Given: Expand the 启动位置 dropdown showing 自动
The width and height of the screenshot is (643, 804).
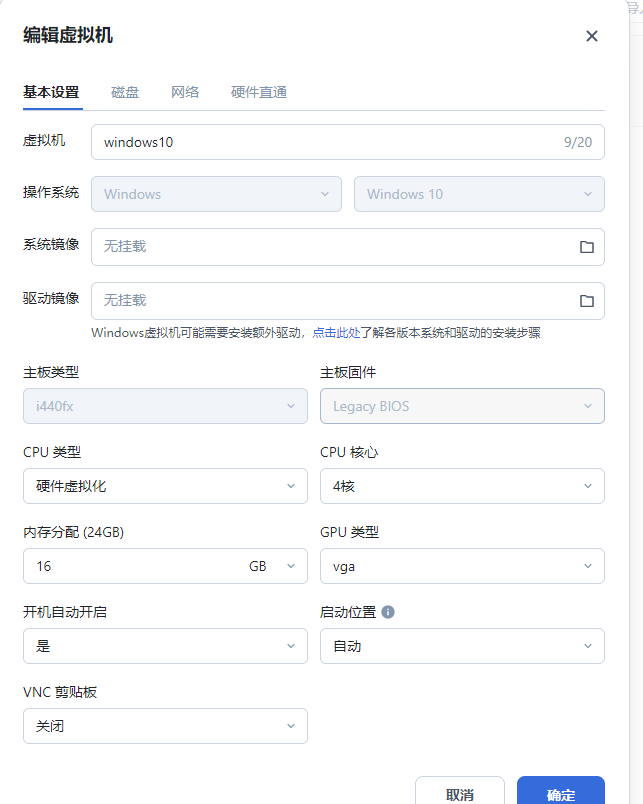Looking at the screenshot, I should coord(462,646).
